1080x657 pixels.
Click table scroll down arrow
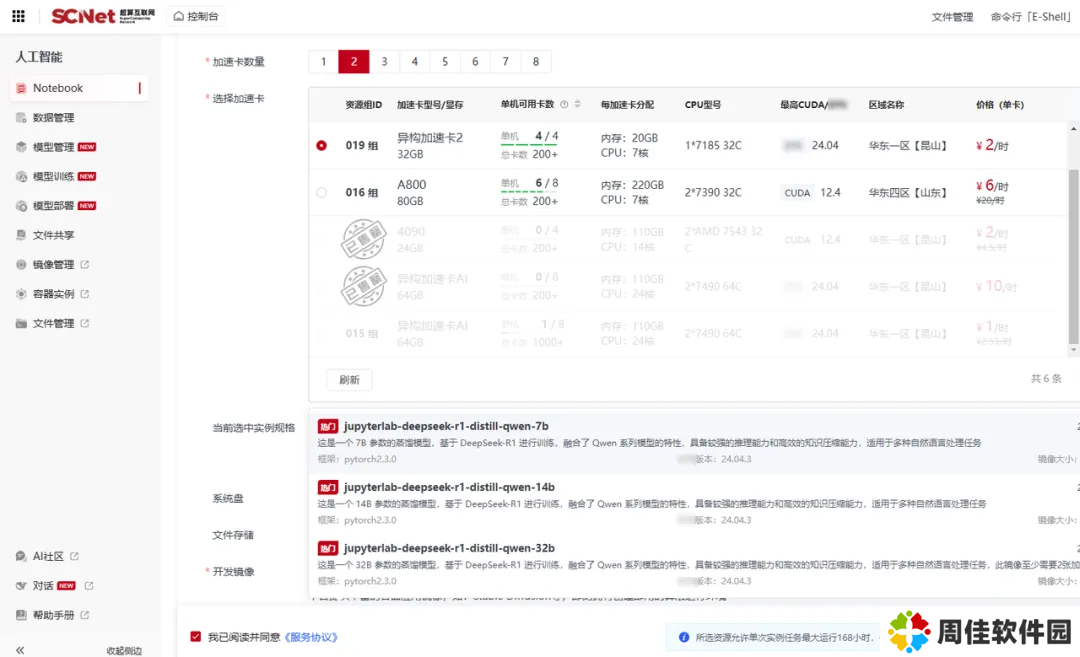click(1073, 350)
